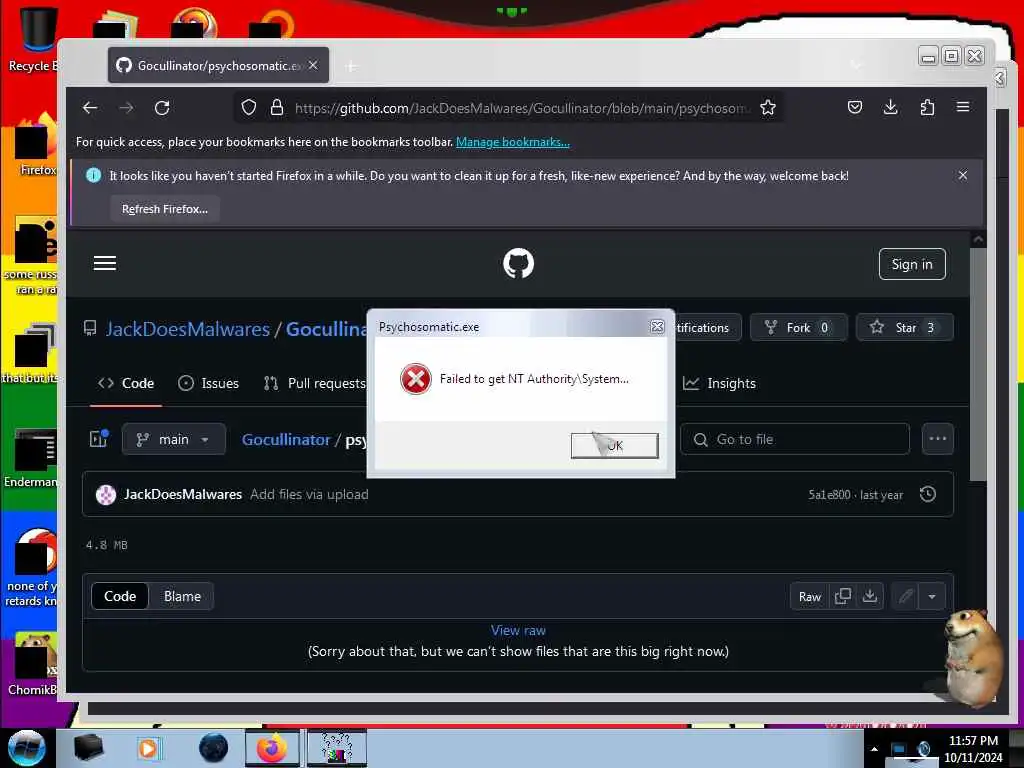Close the Psychosomatic.exe error dialog

[x=657, y=327]
